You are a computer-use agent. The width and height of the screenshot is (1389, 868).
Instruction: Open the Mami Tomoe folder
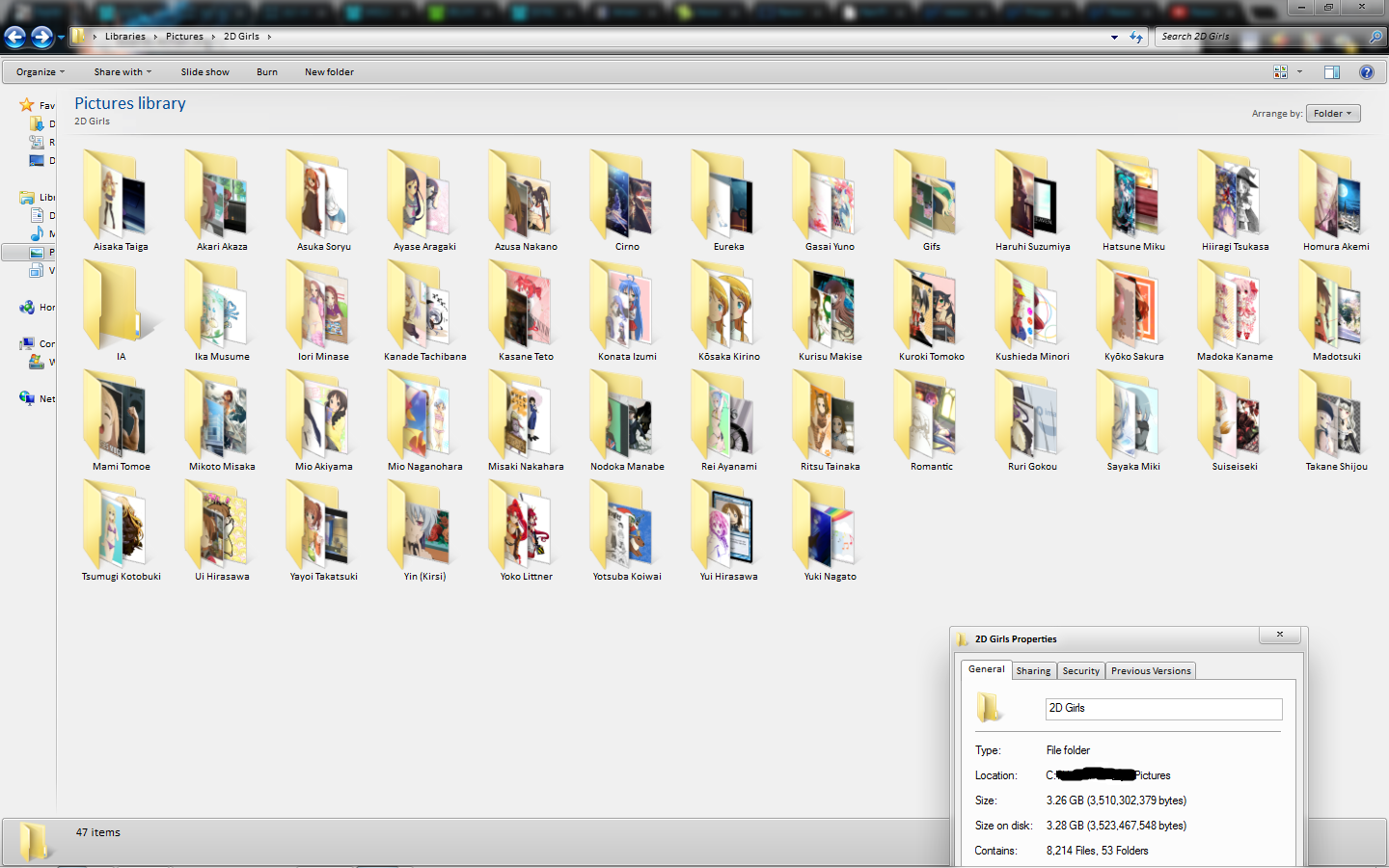tap(121, 420)
